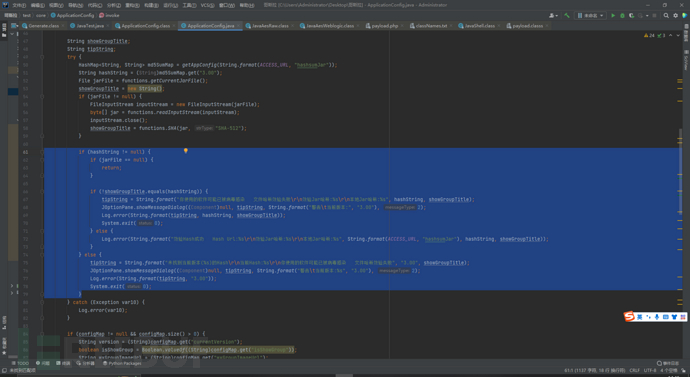Click the Sogou microphone voice input icon

click(x=657, y=317)
